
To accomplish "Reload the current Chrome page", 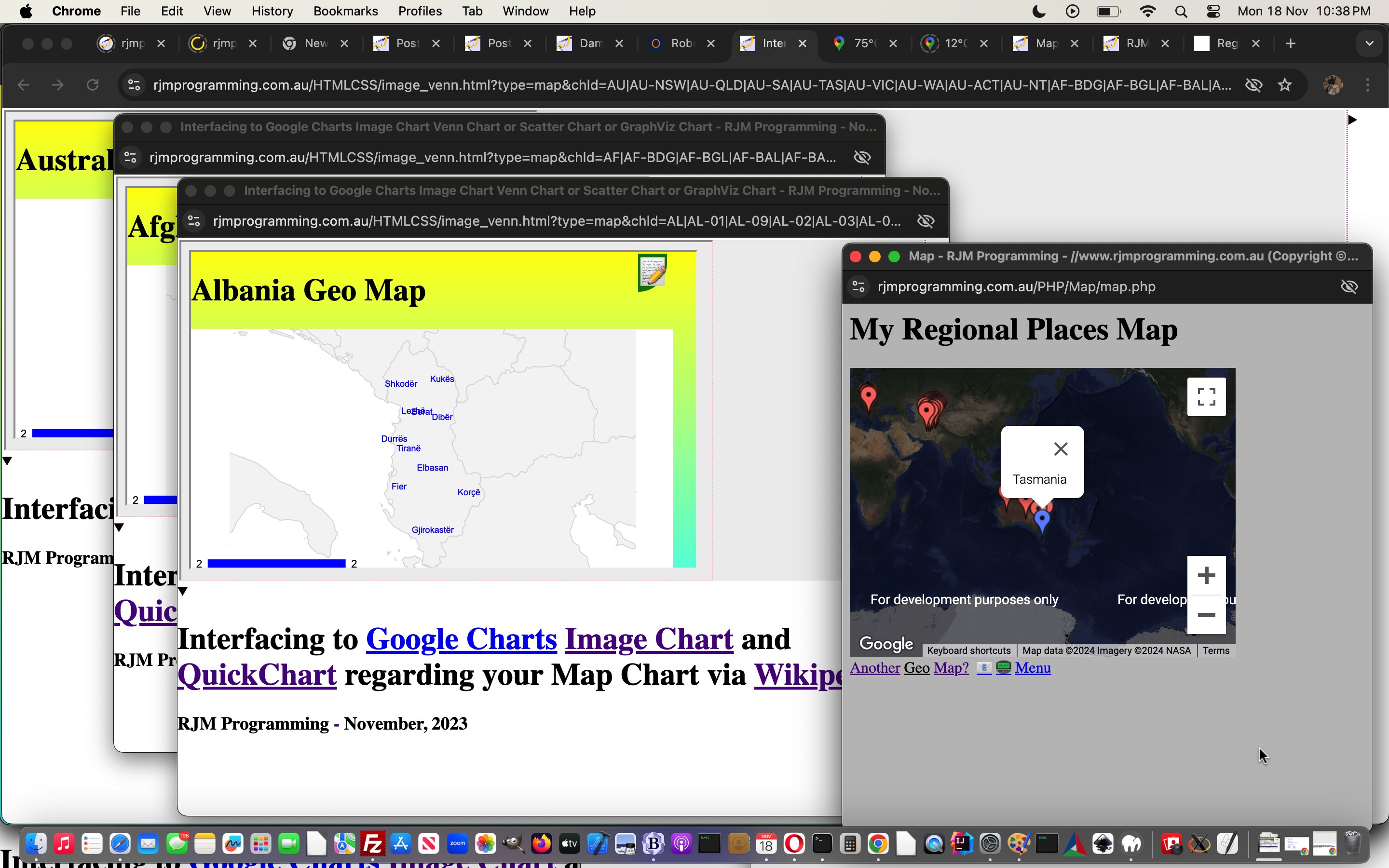I will point(93,85).
